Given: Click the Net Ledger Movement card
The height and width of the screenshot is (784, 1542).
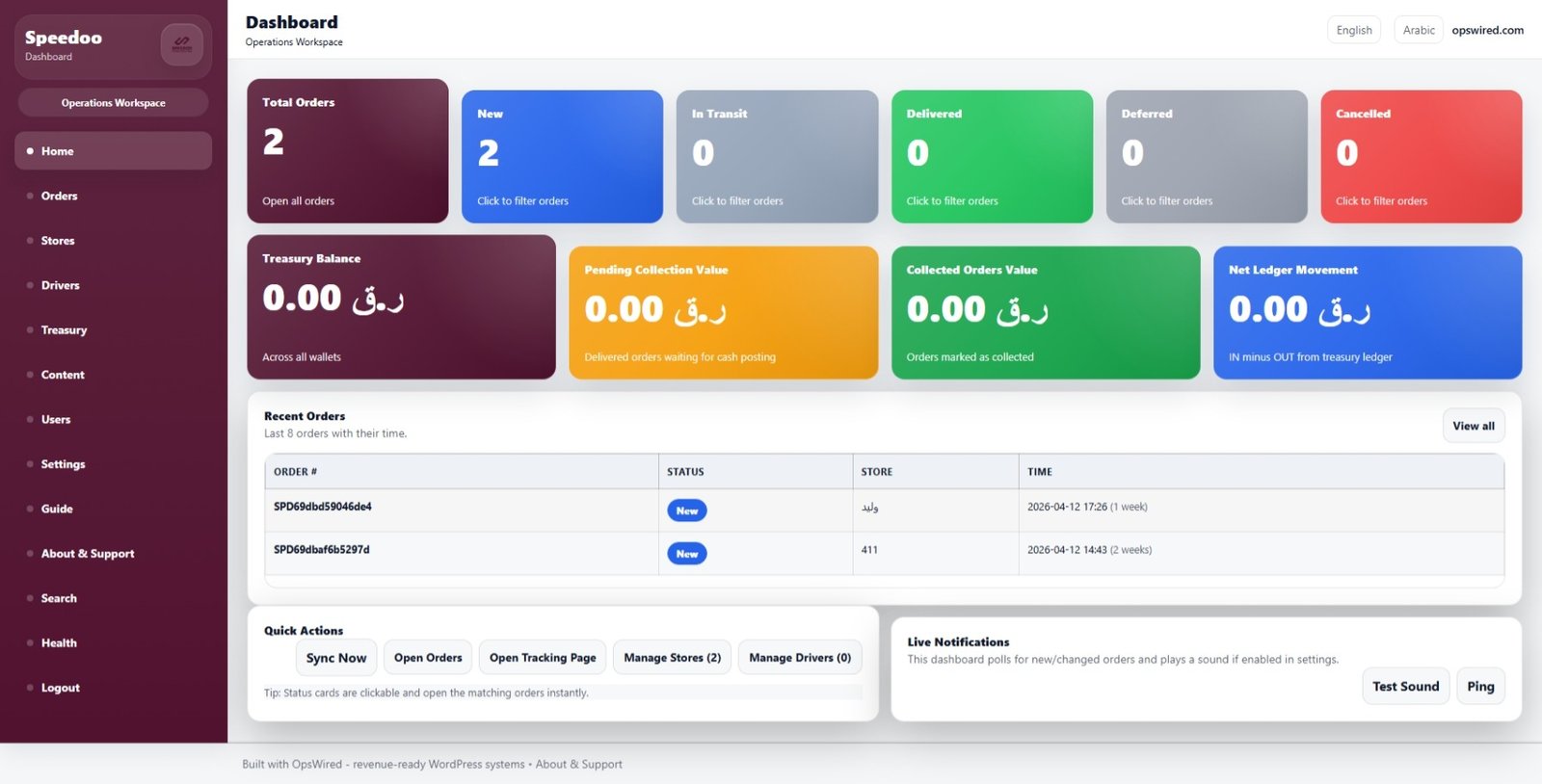Looking at the screenshot, I should coord(1368,313).
